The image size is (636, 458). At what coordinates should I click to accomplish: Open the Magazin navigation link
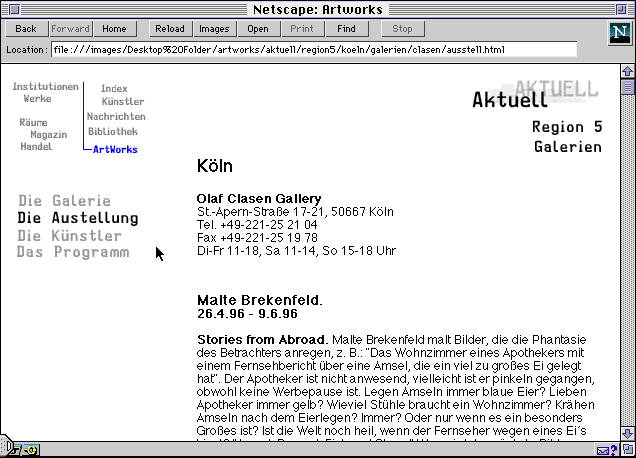tap(49, 135)
